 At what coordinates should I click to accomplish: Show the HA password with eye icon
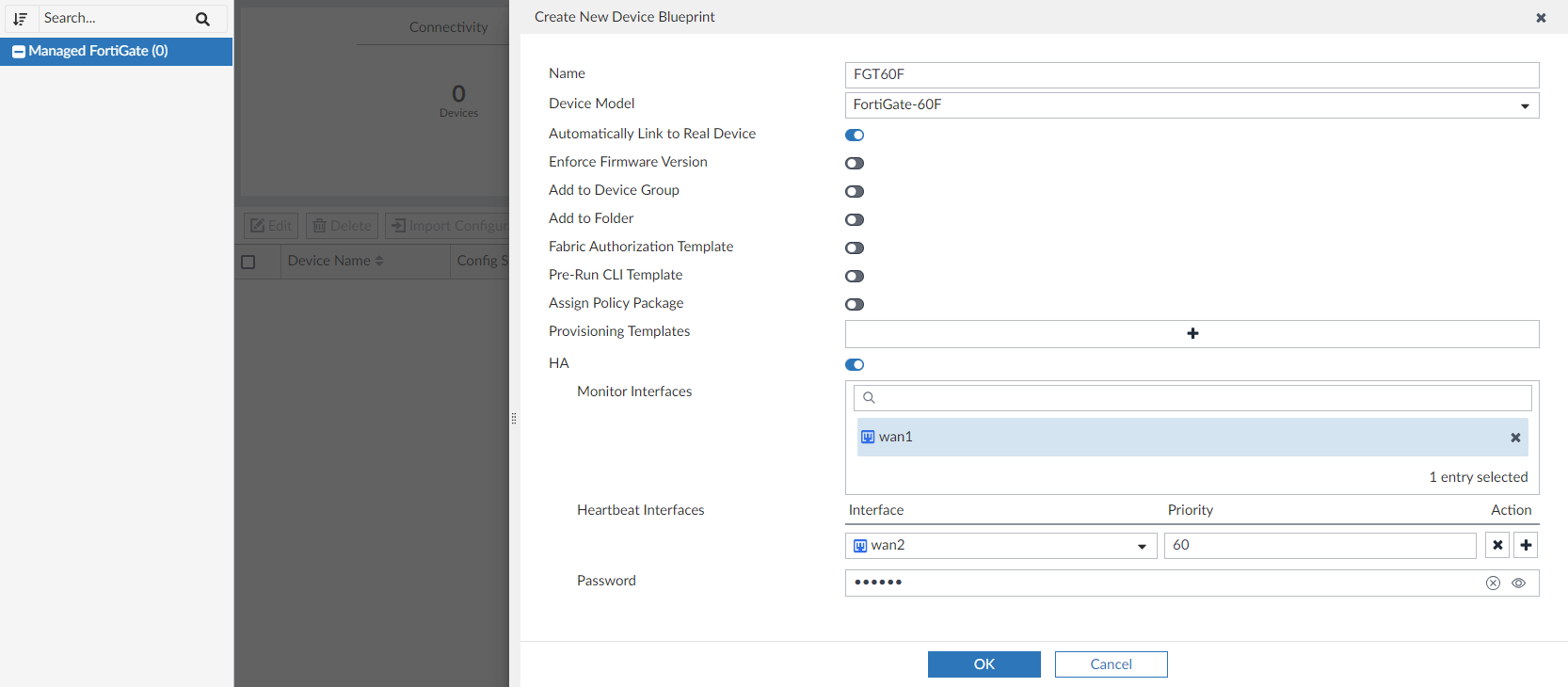[x=1518, y=583]
